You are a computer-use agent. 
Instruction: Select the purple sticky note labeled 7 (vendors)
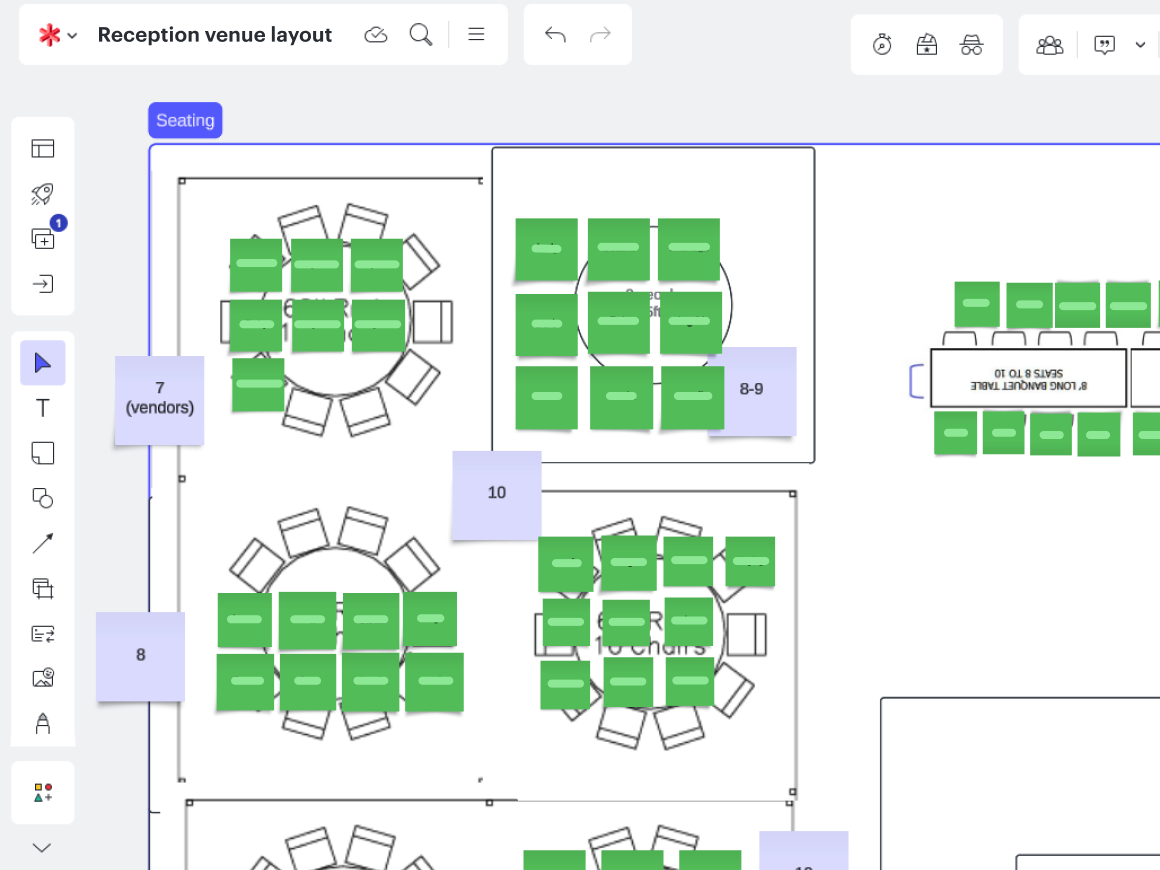[159, 400]
